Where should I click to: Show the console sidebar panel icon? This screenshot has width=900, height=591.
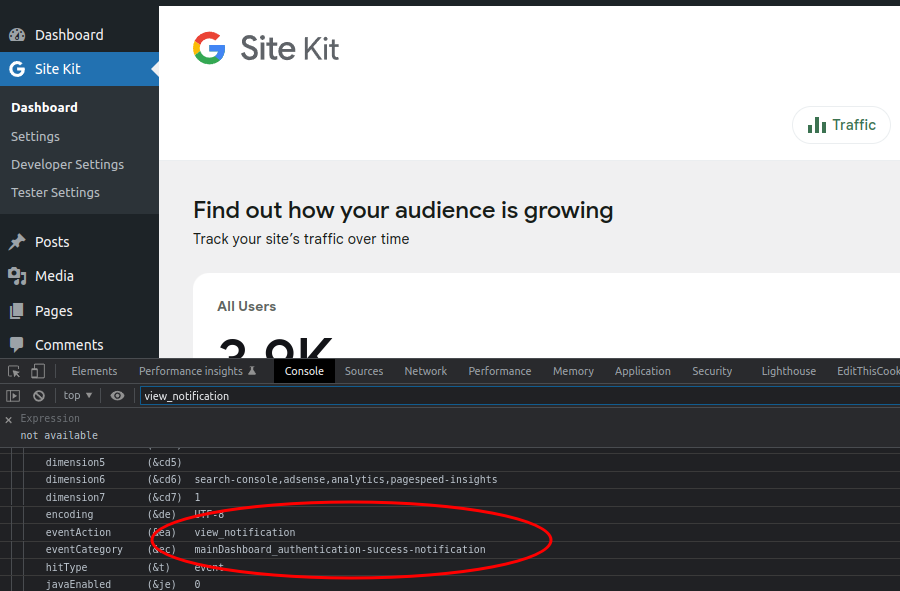point(13,396)
